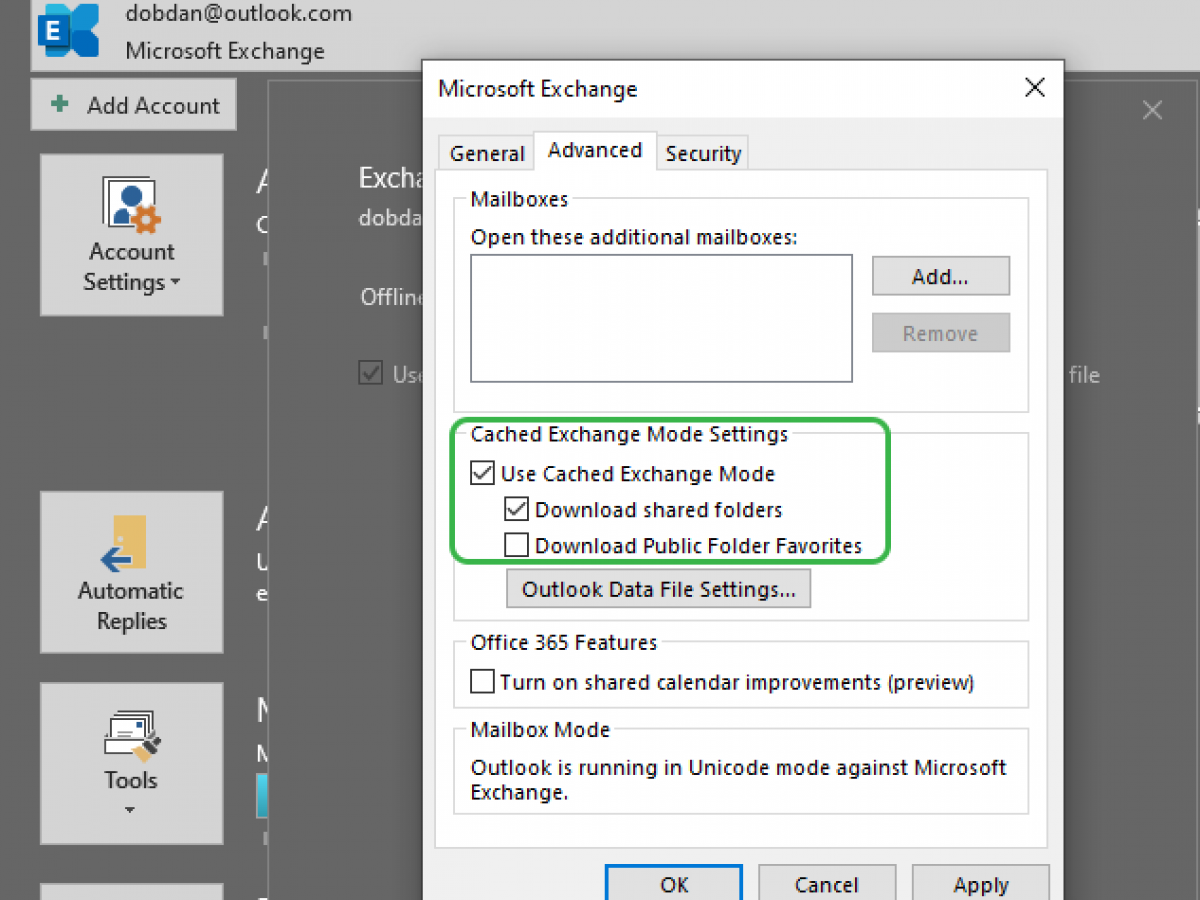Close the Microsoft Exchange dialog

tap(1035, 88)
